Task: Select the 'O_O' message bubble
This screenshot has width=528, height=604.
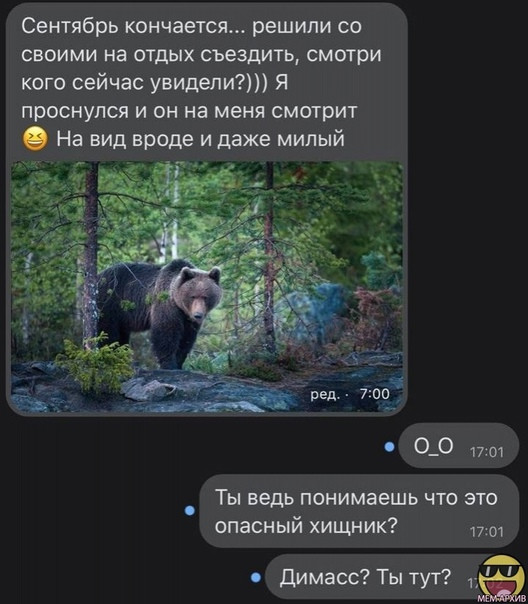Action: [458, 446]
